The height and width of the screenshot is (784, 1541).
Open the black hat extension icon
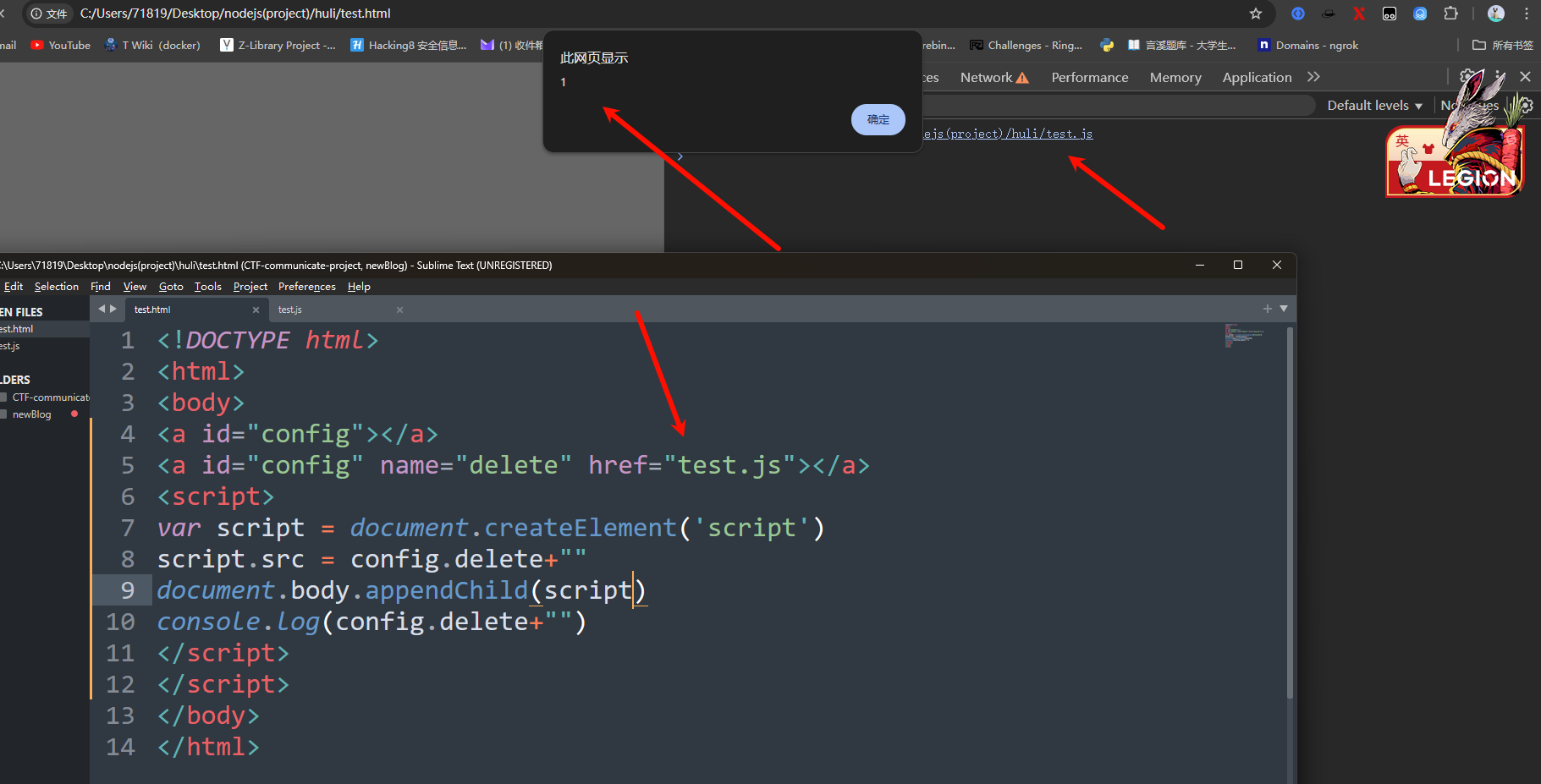point(1329,14)
